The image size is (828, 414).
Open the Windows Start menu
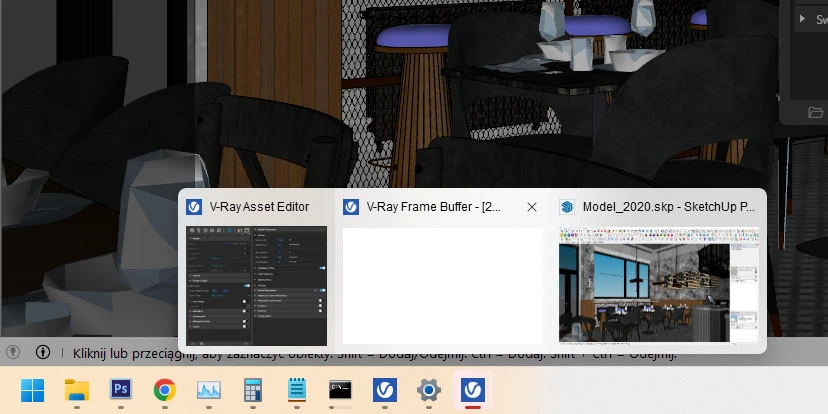[32, 390]
